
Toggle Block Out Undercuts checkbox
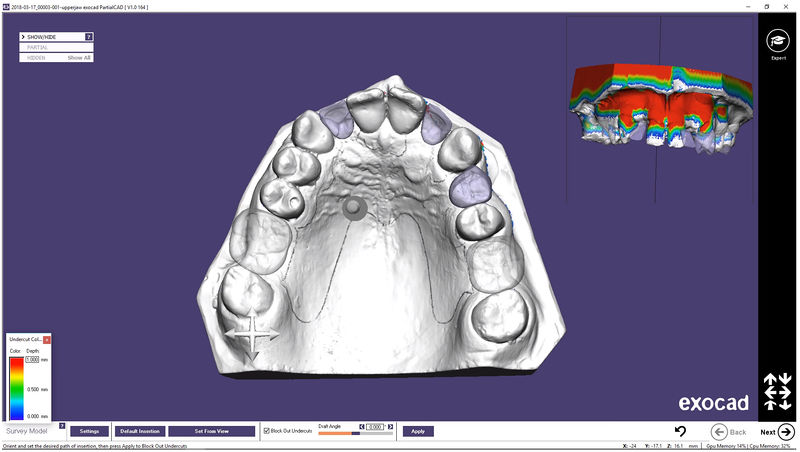pyautogui.click(x=266, y=431)
